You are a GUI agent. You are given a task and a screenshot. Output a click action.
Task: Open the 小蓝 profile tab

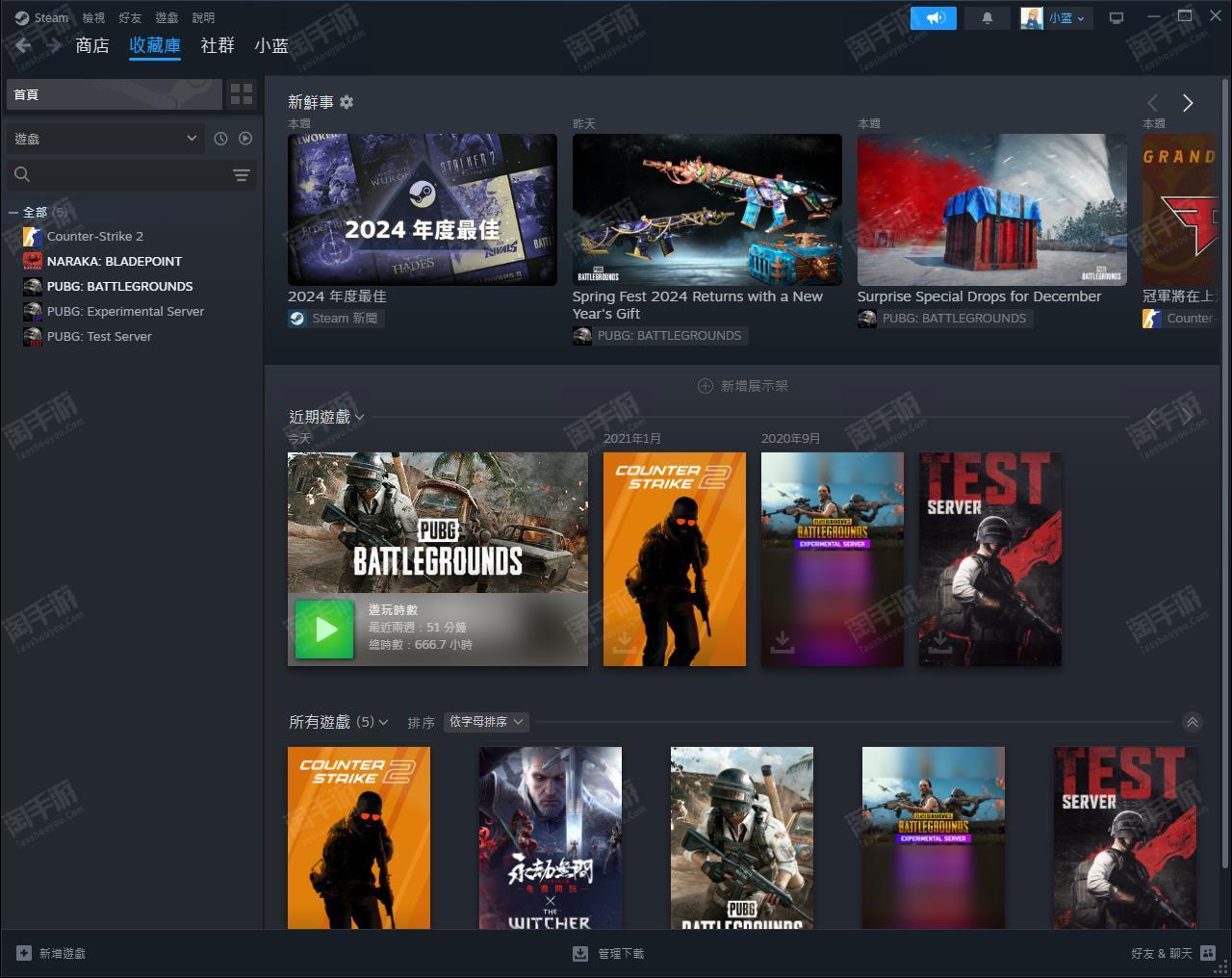(271, 45)
